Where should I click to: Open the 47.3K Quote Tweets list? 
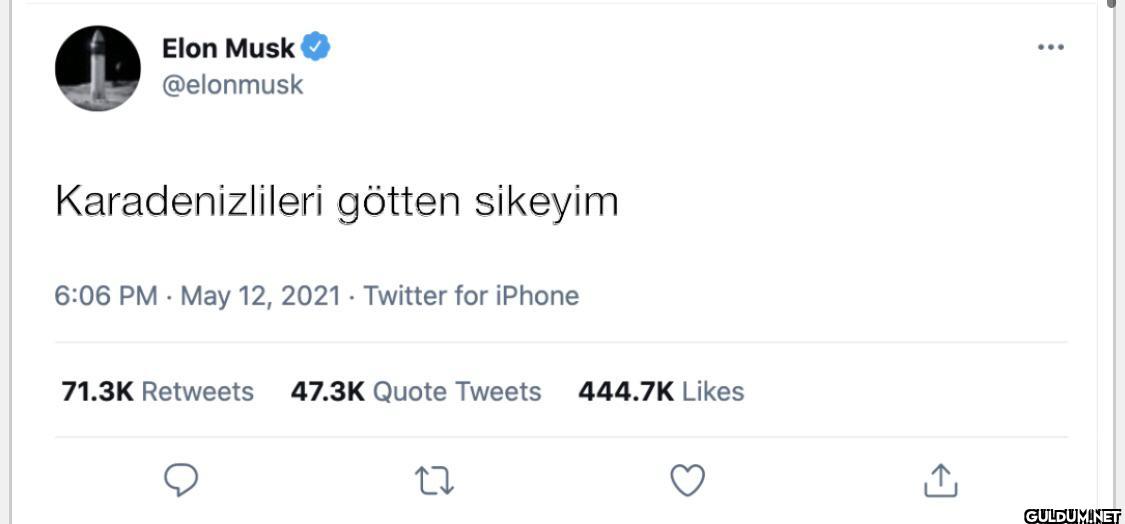pyautogui.click(x=327, y=391)
